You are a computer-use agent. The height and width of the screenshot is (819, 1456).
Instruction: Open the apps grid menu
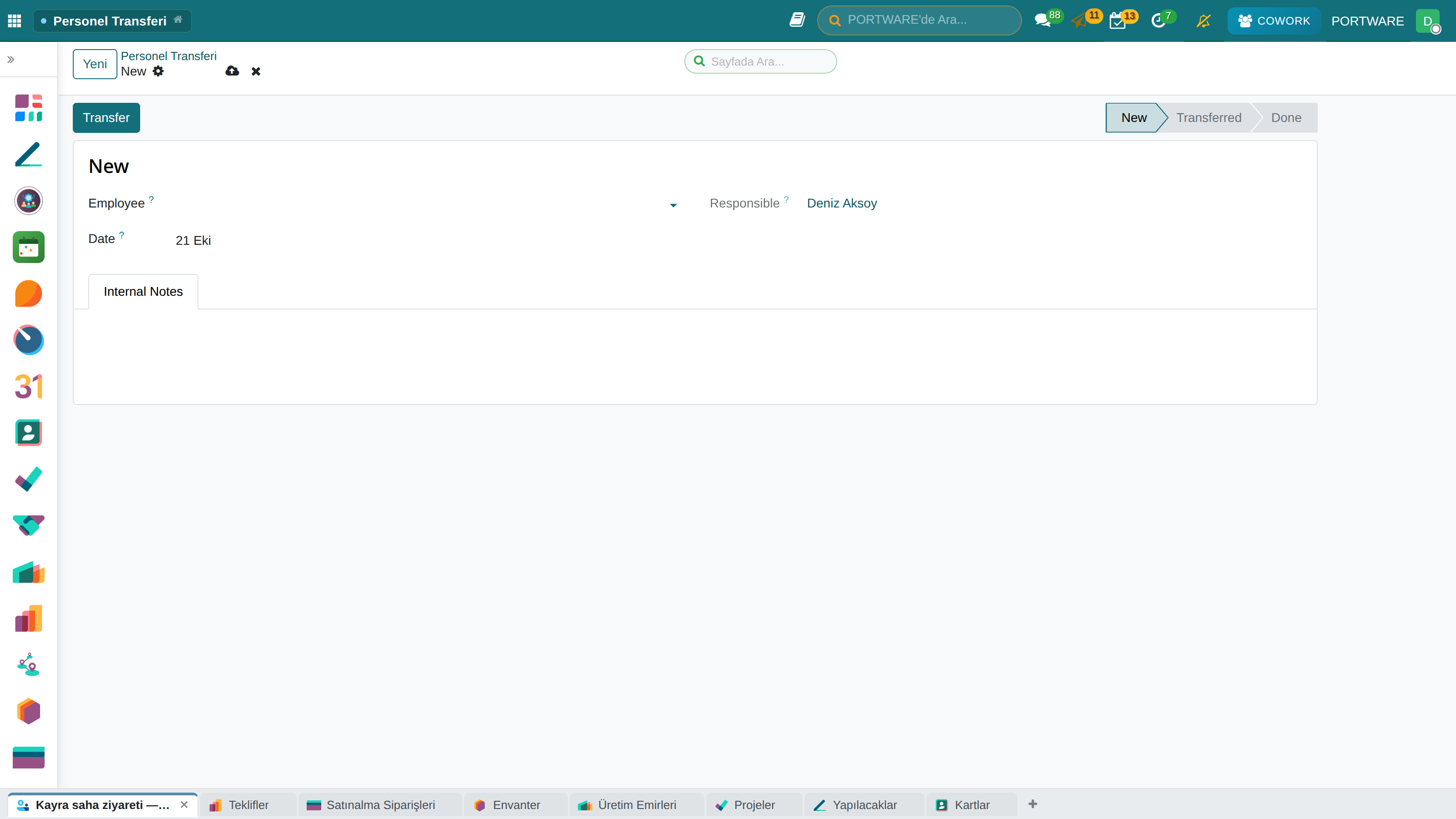[x=15, y=21]
